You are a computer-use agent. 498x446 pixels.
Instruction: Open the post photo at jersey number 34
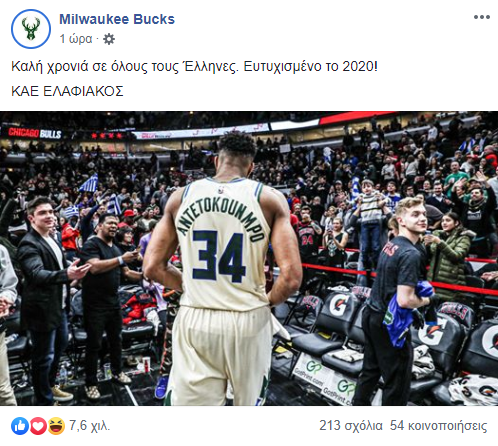click(x=219, y=256)
